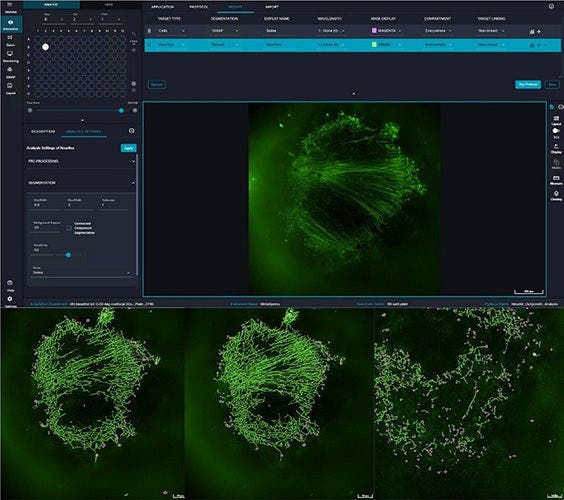Open Wavelength dropdown in Cells row
The height and width of the screenshot is (500, 564).
coord(331,31)
